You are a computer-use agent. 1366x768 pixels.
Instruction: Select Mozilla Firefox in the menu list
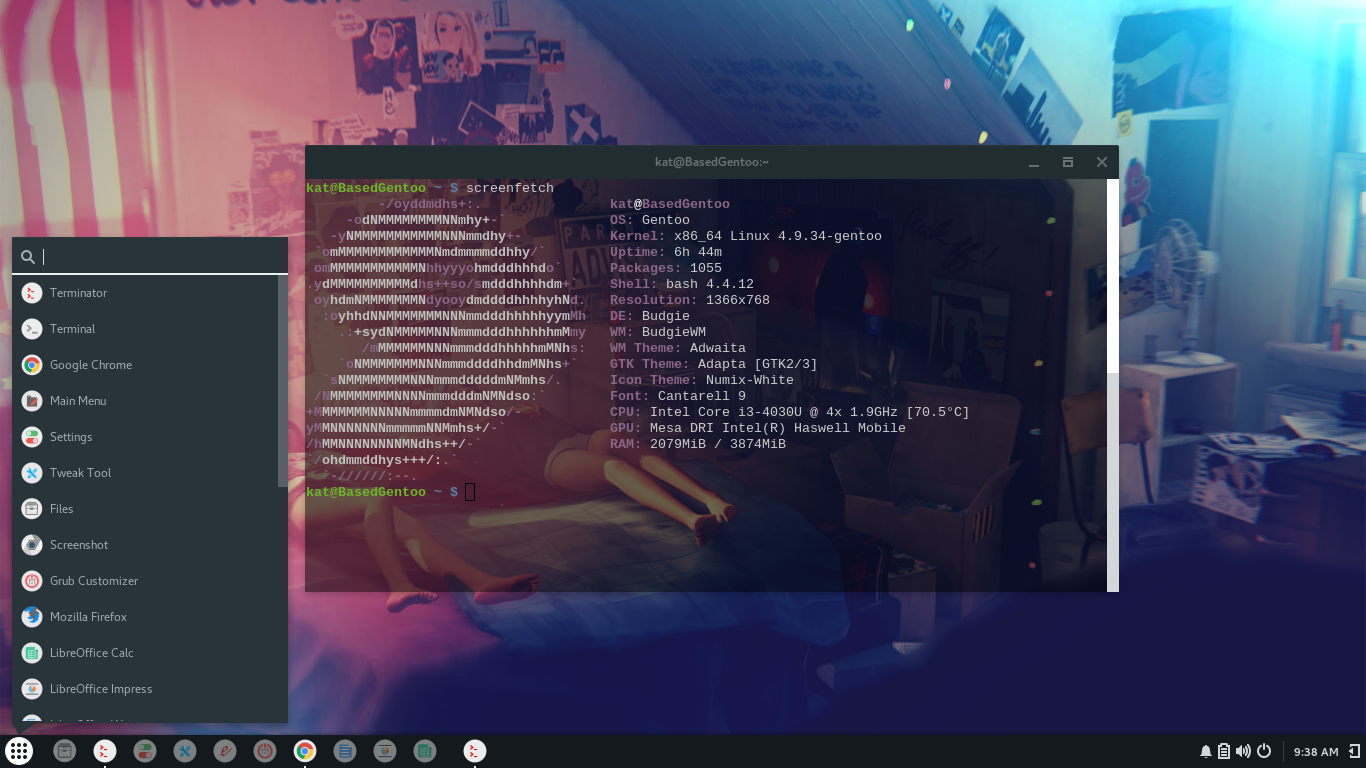point(88,617)
